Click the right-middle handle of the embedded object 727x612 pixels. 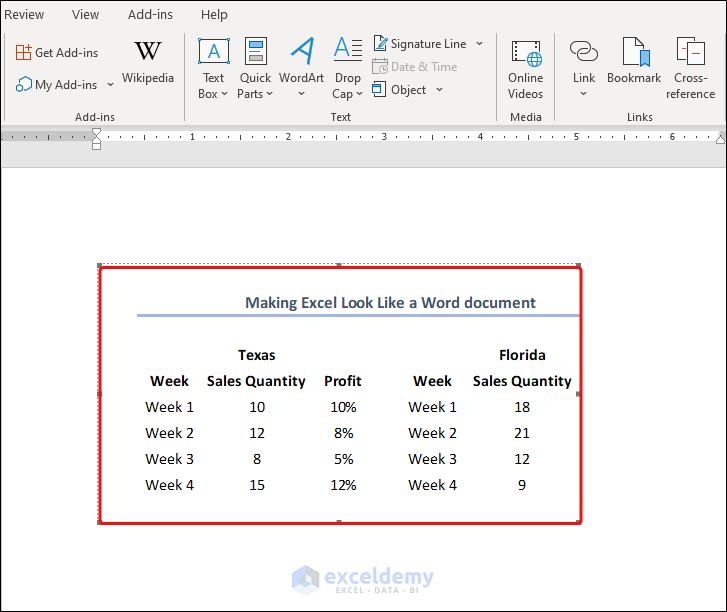coord(578,394)
